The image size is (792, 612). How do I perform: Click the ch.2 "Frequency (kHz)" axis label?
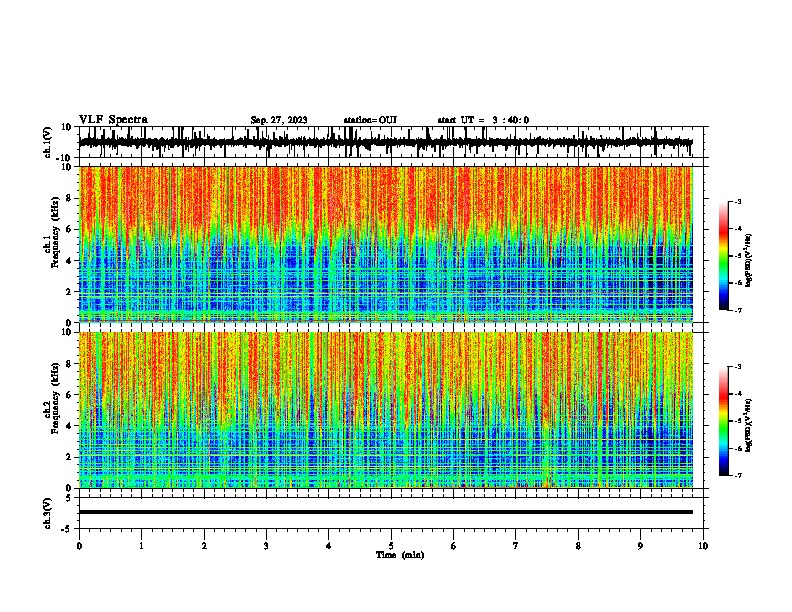point(55,397)
